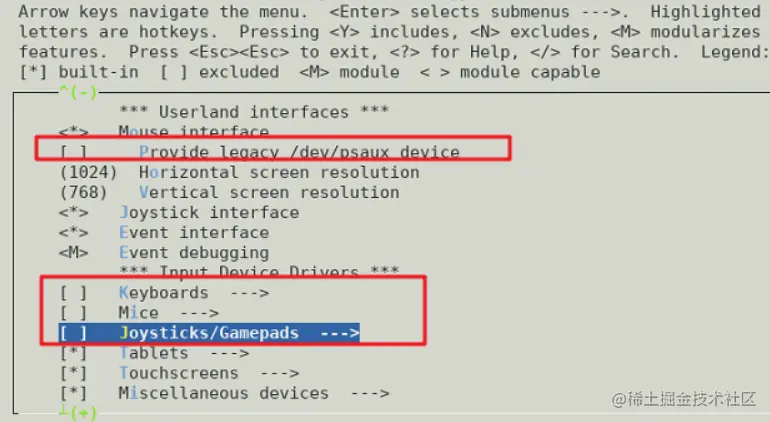Click the 1024 horizontal resolution value

pyautogui.click(x=88, y=172)
